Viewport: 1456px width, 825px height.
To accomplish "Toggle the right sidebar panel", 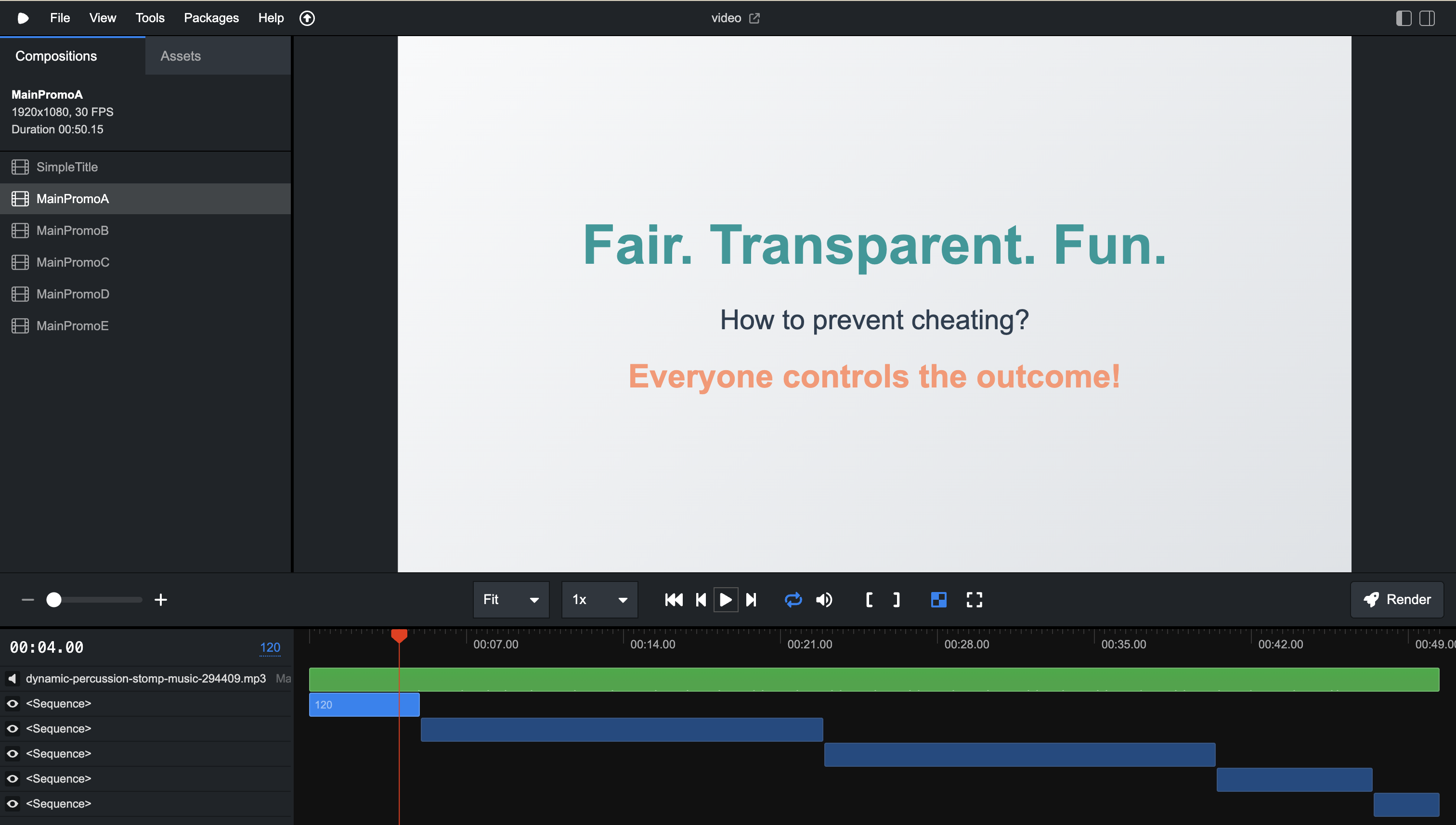I will coord(1426,17).
